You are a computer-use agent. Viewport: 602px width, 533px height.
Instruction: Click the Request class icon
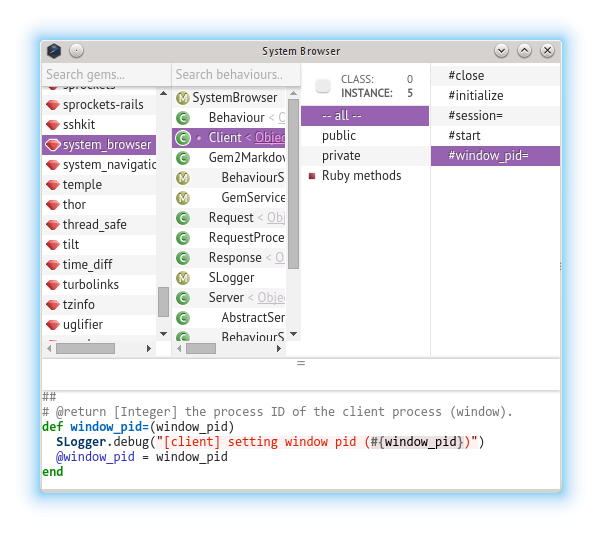click(183, 218)
